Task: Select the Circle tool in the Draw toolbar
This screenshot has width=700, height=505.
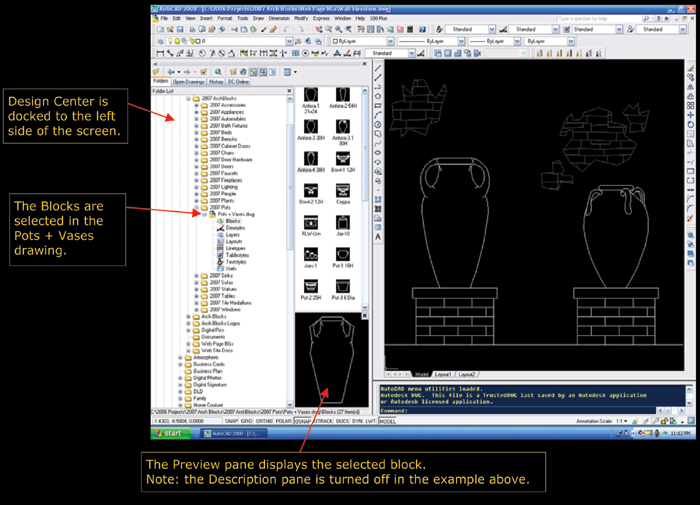Action: [378, 125]
